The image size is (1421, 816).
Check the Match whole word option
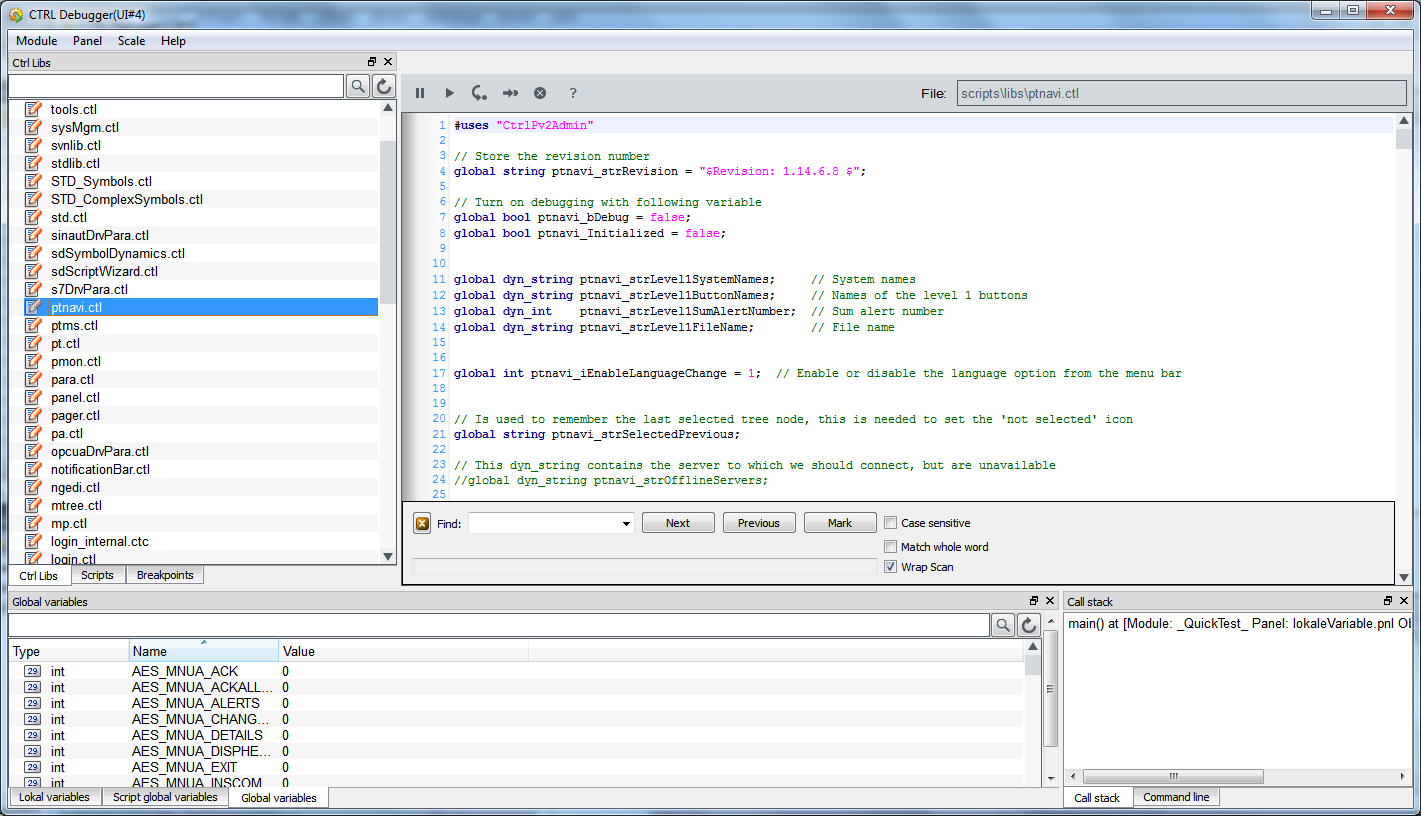click(x=890, y=547)
